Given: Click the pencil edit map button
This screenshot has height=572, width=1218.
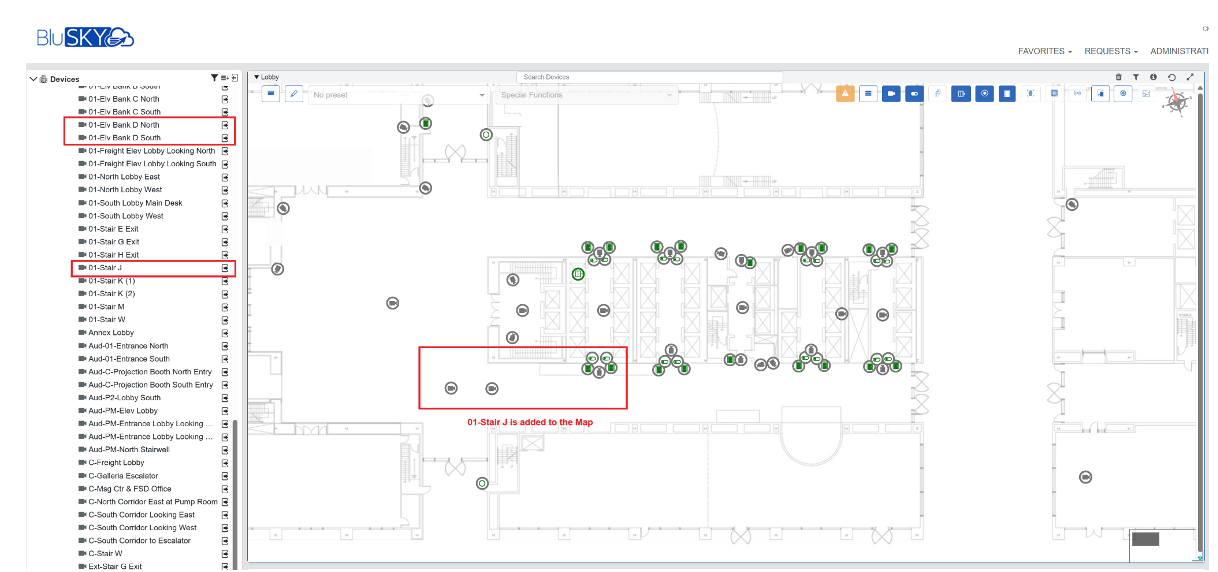Looking at the screenshot, I should coord(294,94).
